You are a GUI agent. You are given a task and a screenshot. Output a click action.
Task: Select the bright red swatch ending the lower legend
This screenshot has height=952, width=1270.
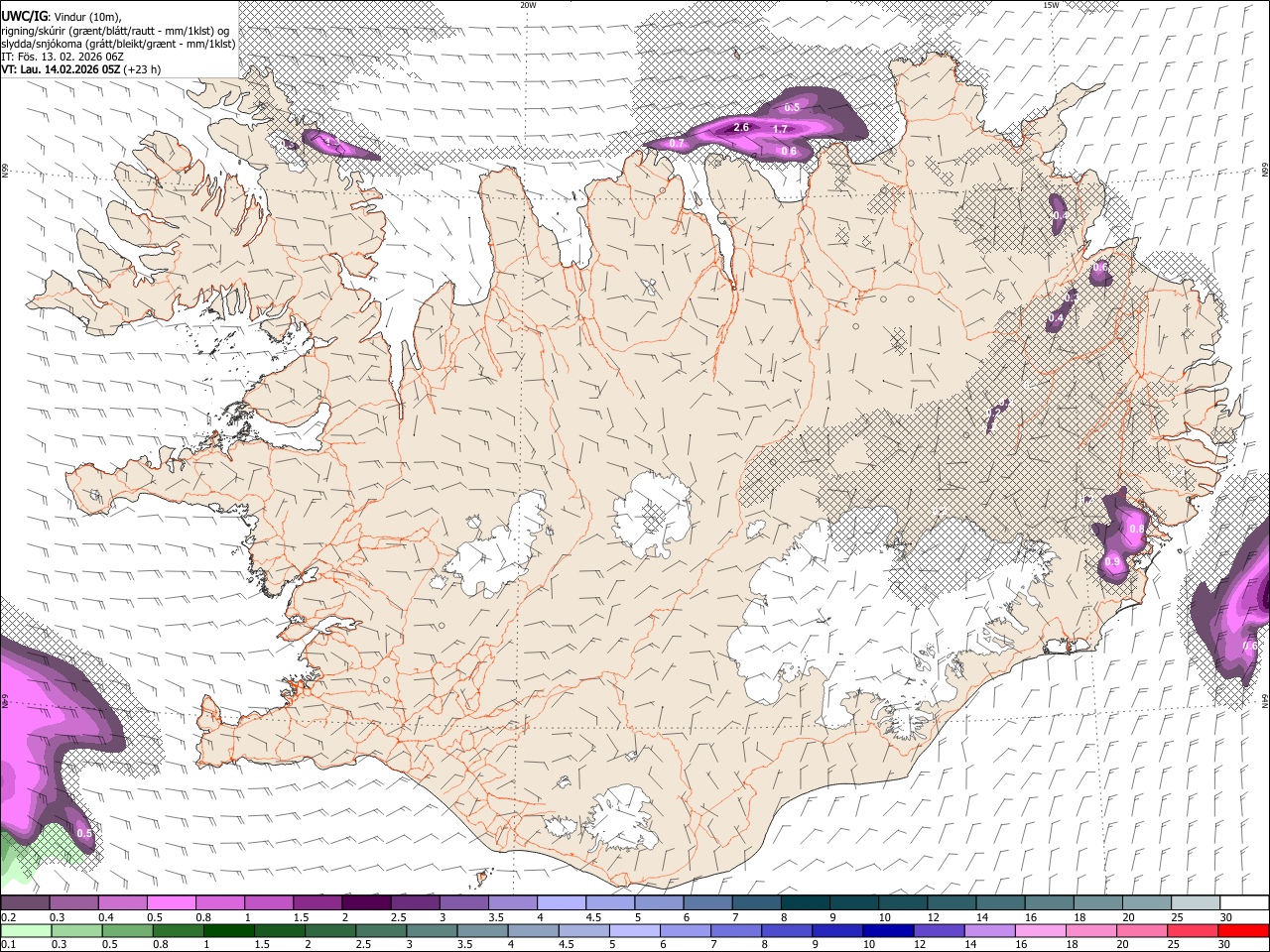pos(1243,930)
